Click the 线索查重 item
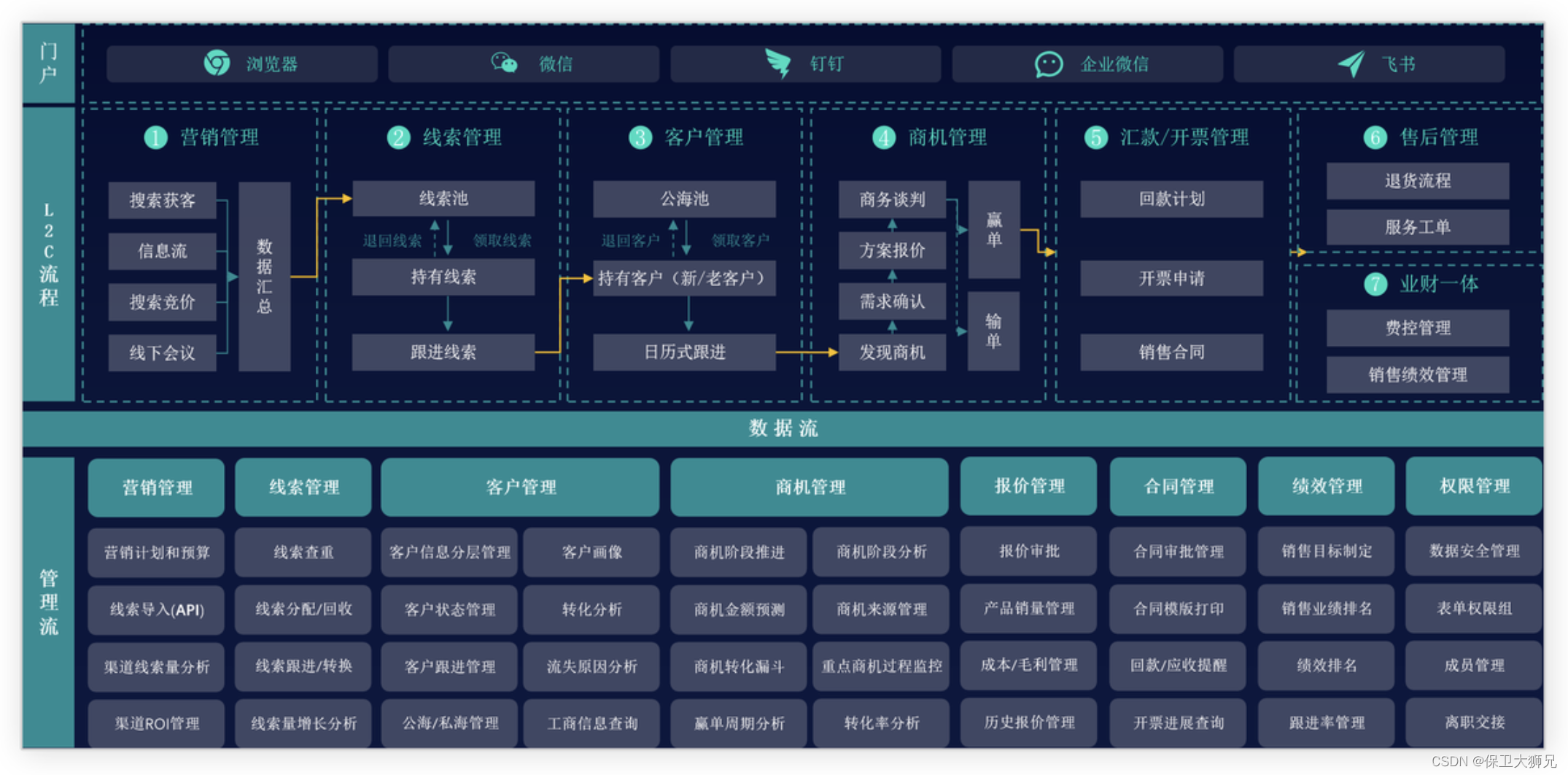 (x=303, y=552)
